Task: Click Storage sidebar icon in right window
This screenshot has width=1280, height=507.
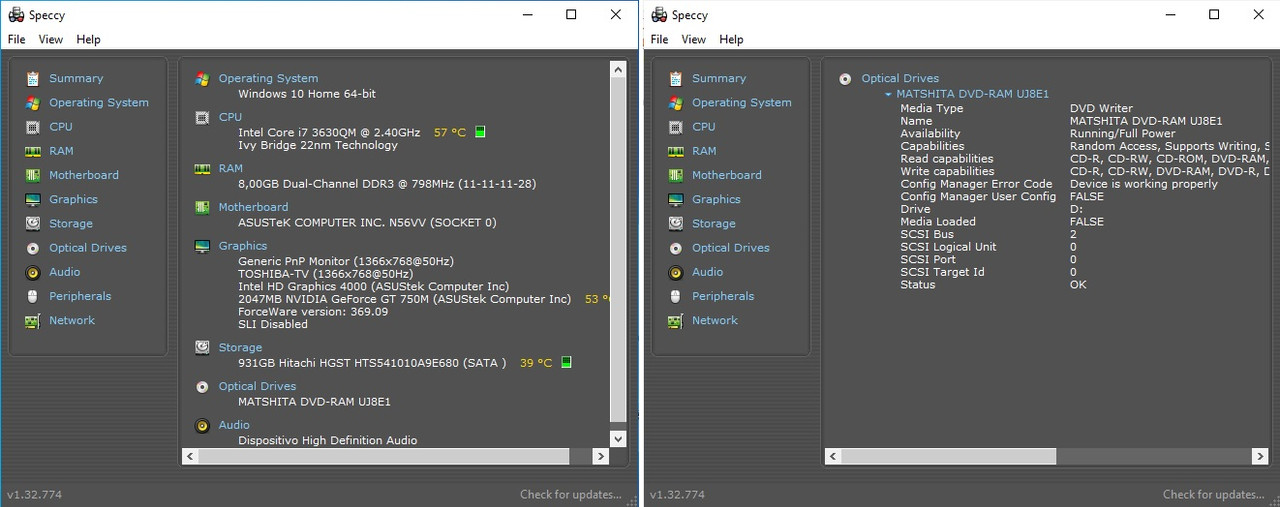Action: pos(676,224)
